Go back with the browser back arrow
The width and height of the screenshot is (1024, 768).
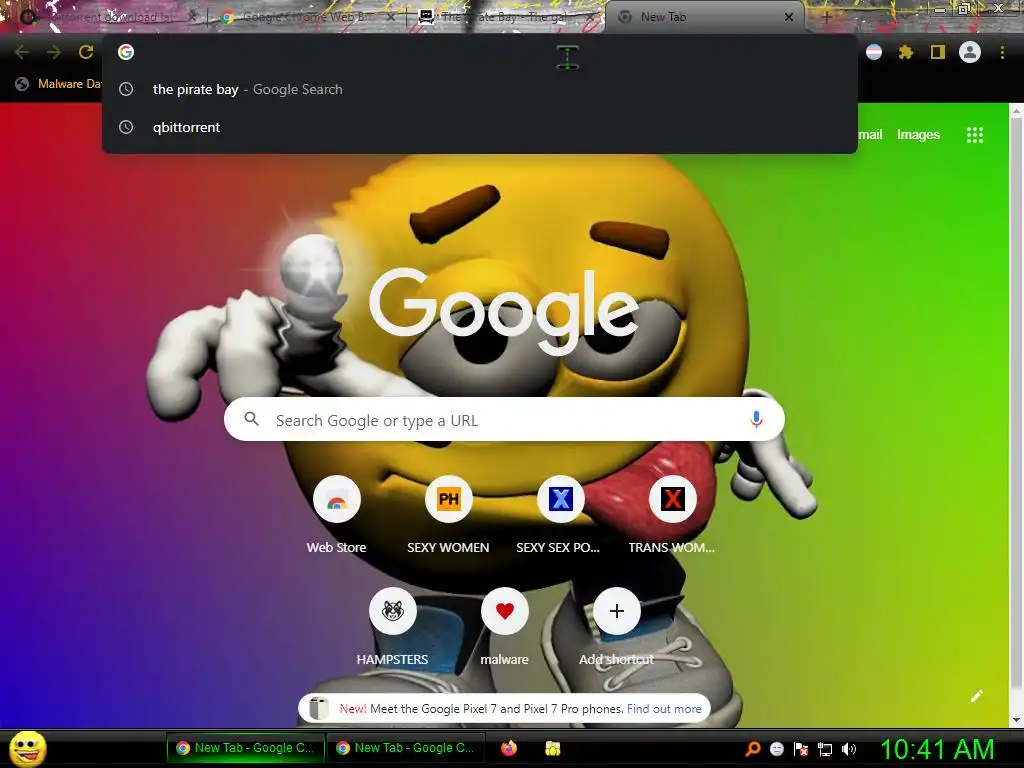tap(22, 52)
